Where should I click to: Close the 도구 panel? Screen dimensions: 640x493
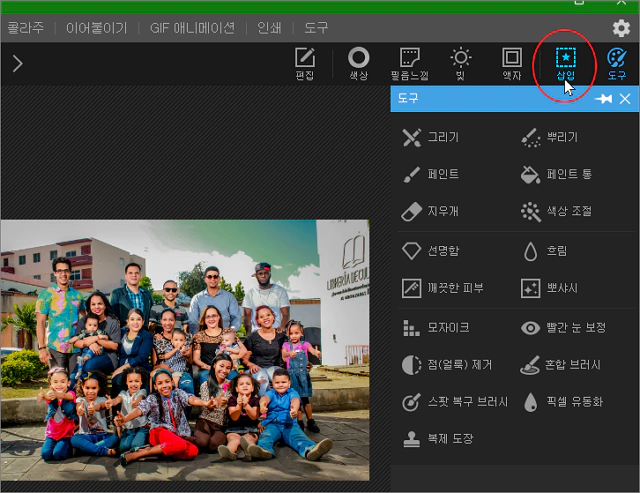click(625, 99)
